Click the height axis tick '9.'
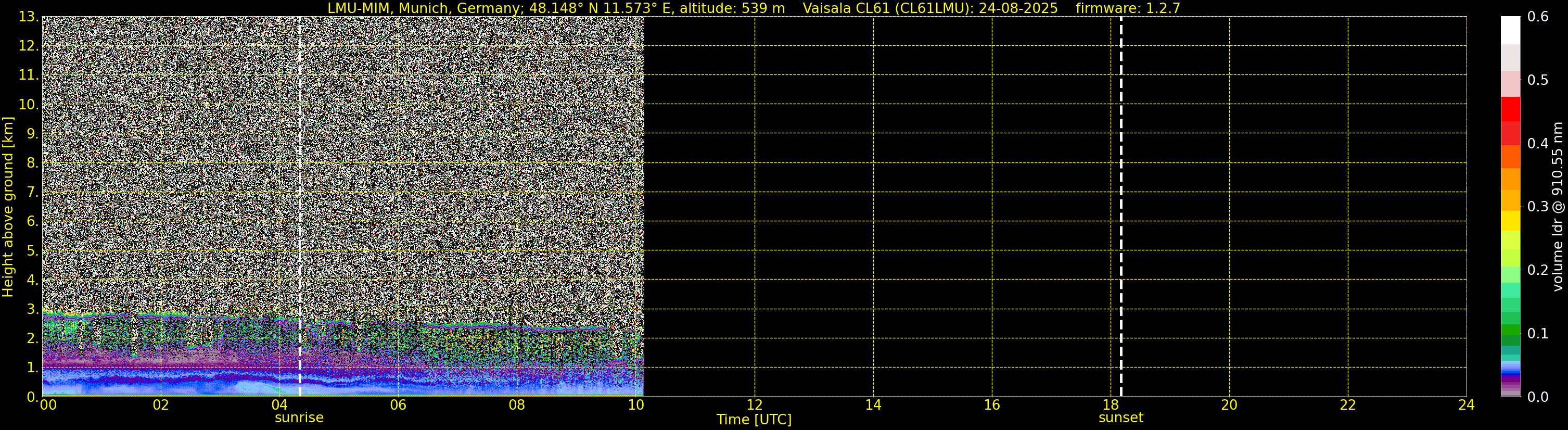 click(33, 134)
